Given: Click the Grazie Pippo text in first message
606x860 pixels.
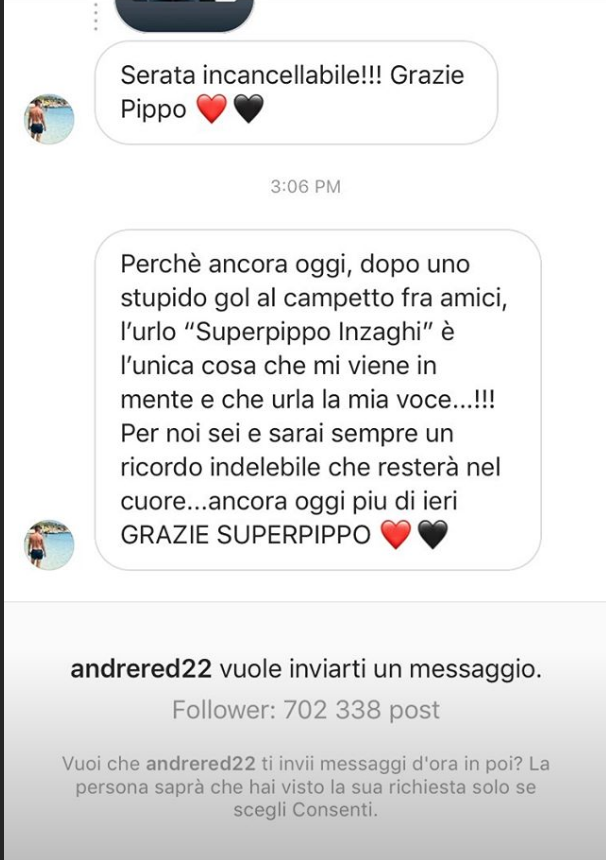Looking at the screenshot, I should [292, 92].
